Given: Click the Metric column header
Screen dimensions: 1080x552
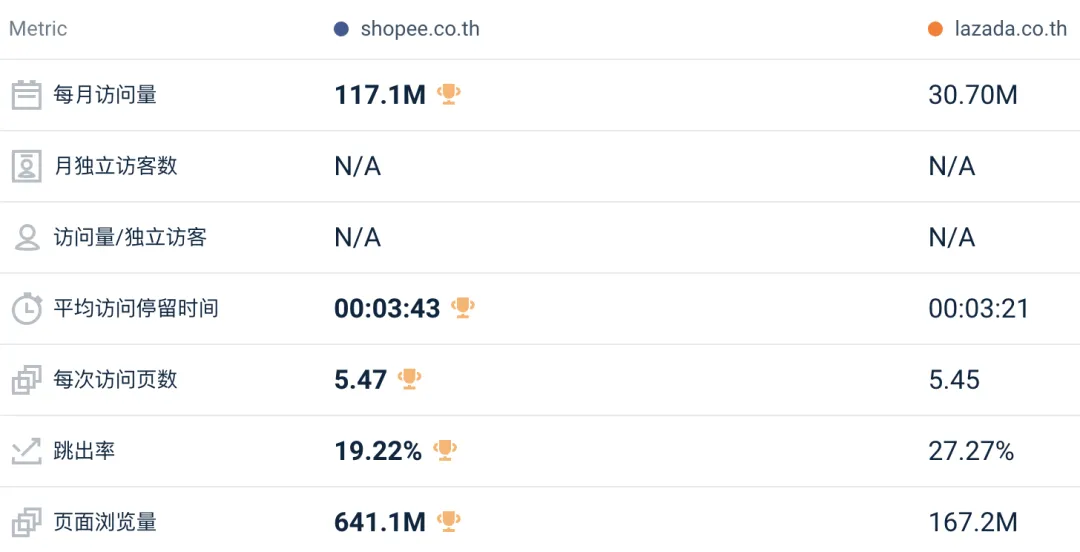Looking at the screenshot, I should click(x=38, y=29).
